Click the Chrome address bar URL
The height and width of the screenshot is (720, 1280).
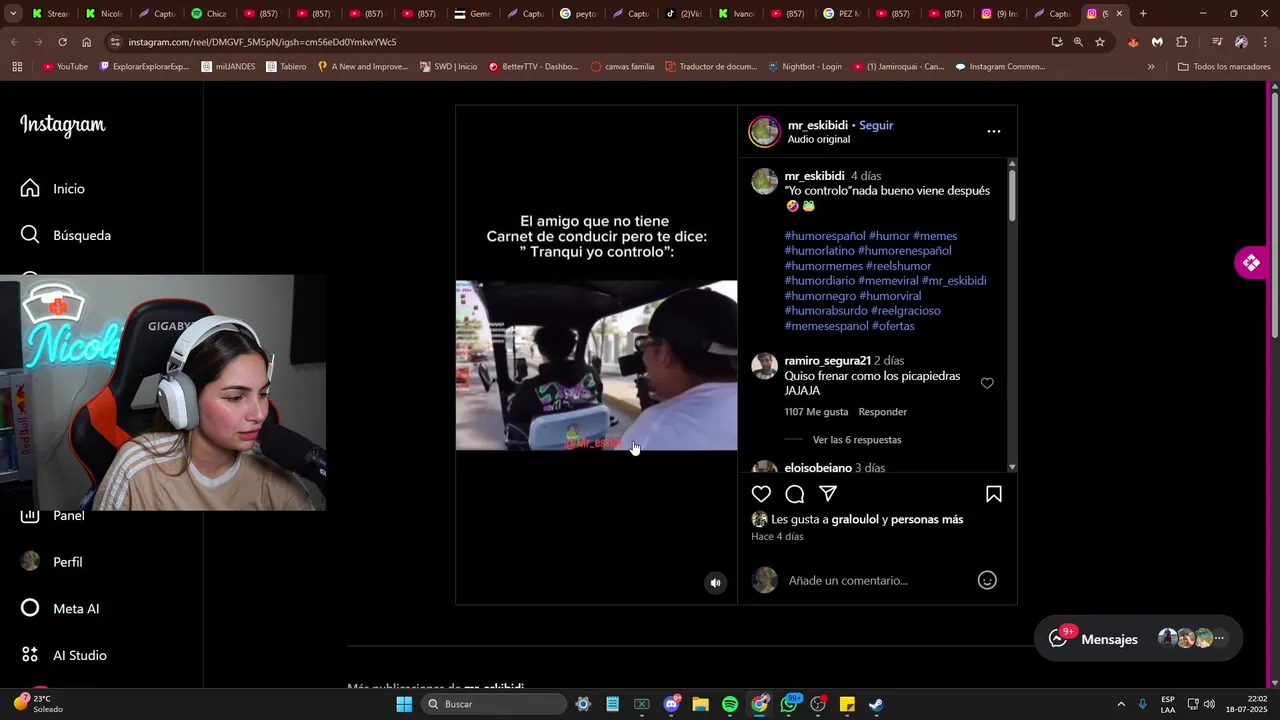coord(262,42)
